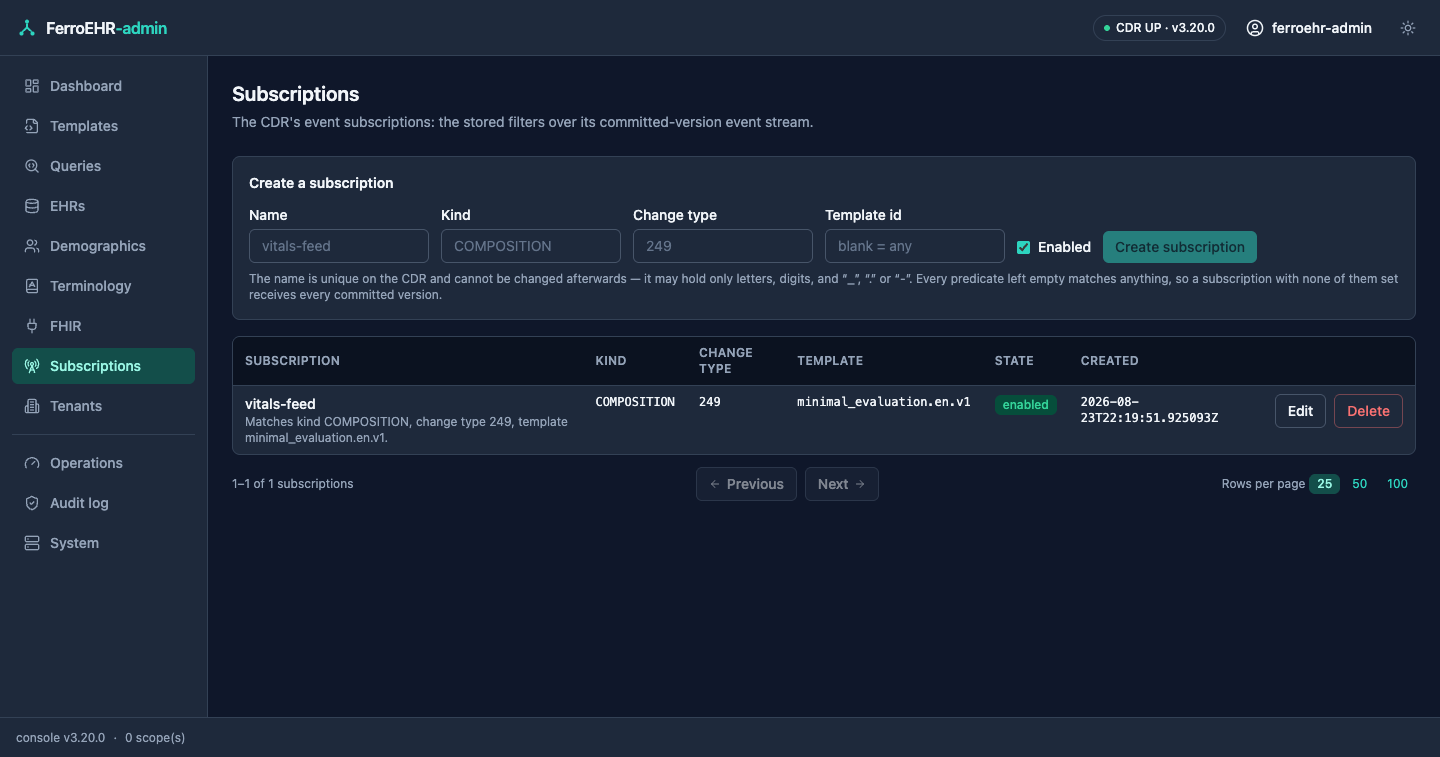
Task: Focus the Change type input field
Action: [x=723, y=246]
